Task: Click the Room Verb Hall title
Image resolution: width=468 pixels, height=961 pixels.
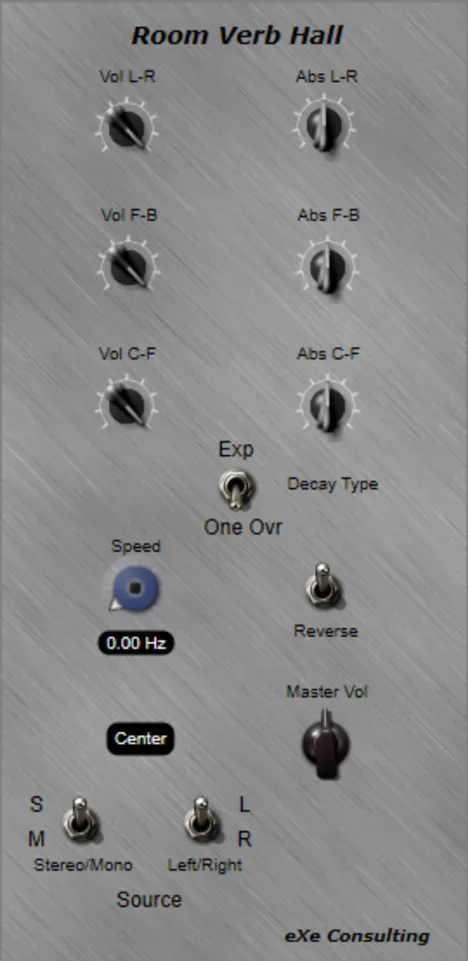Action: [237, 36]
